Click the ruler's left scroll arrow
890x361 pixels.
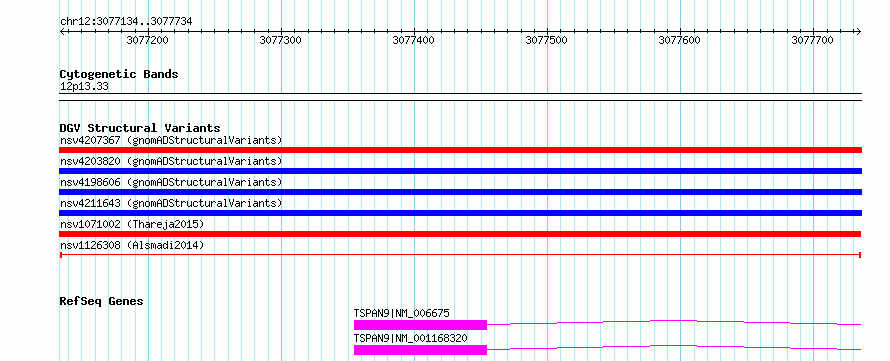tap(62, 31)
